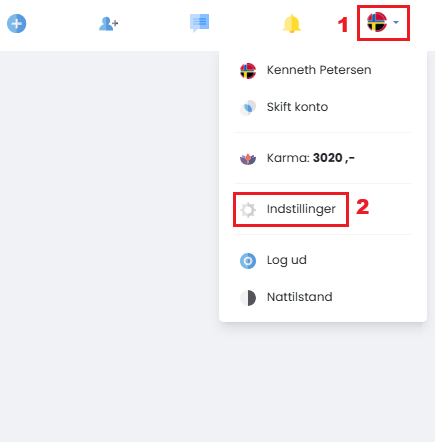Image resolution: width=435 pixels, height=442 pixels.
Task: Click the red number 1 annotation
Action: click(x=343, y=25)
